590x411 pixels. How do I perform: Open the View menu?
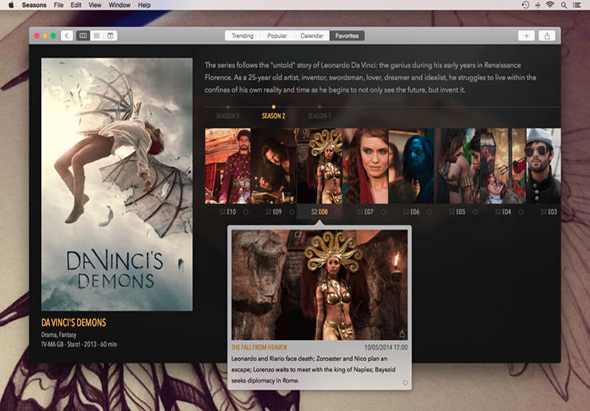click(x=95, y=5)
